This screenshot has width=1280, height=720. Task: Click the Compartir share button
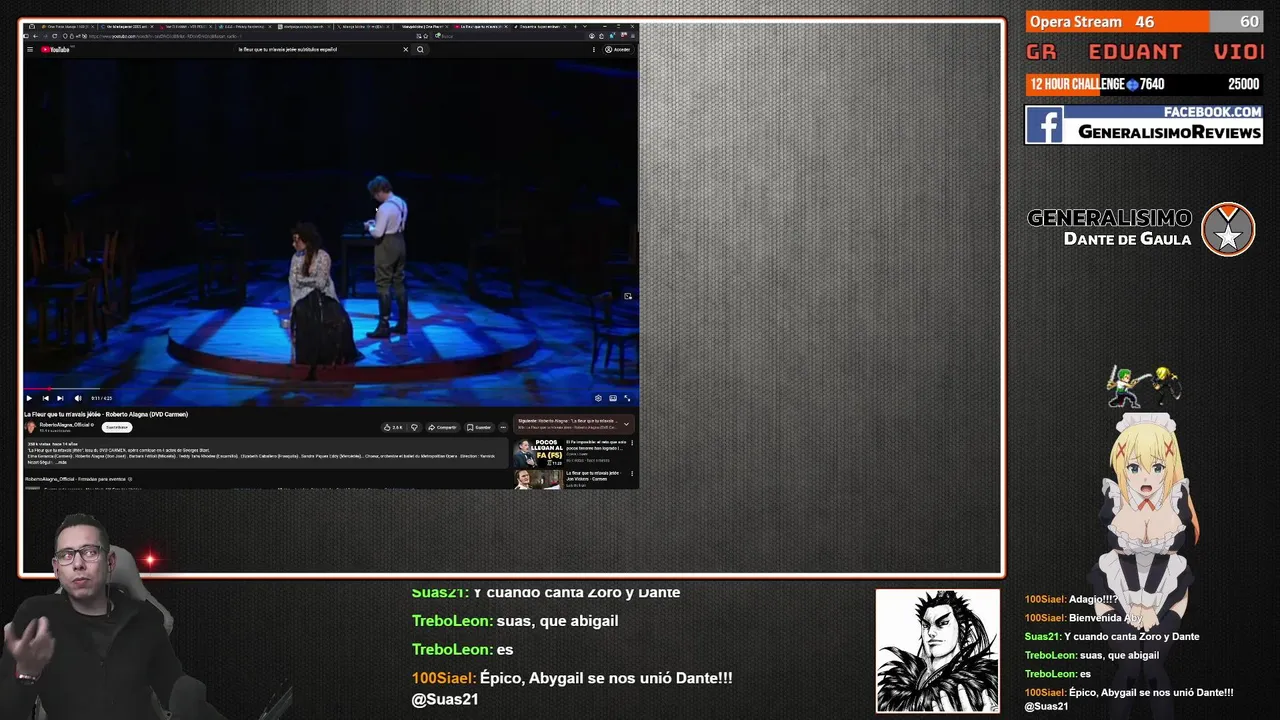[x=443, y=427]
